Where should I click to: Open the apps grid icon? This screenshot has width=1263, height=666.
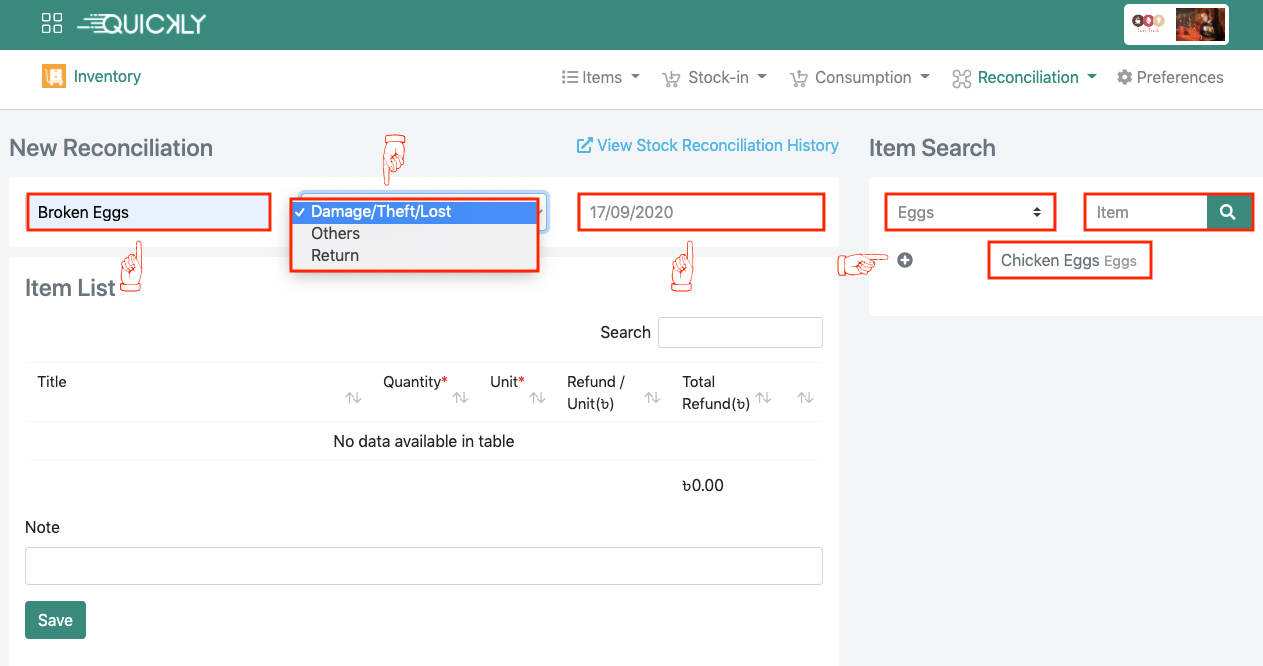click(52, 23)
